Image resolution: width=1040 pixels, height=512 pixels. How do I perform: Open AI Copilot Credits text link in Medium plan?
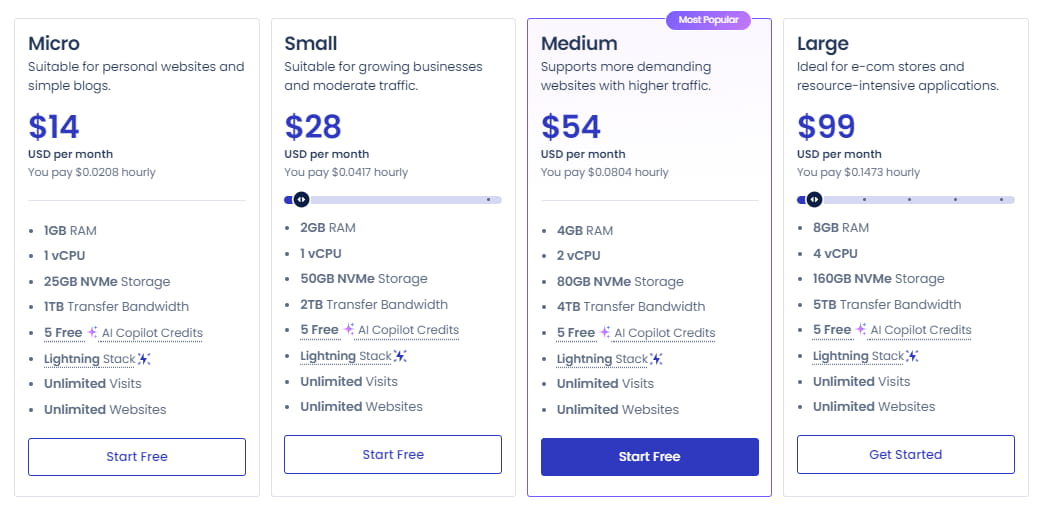pyautogui.click(x=665, y=333)
